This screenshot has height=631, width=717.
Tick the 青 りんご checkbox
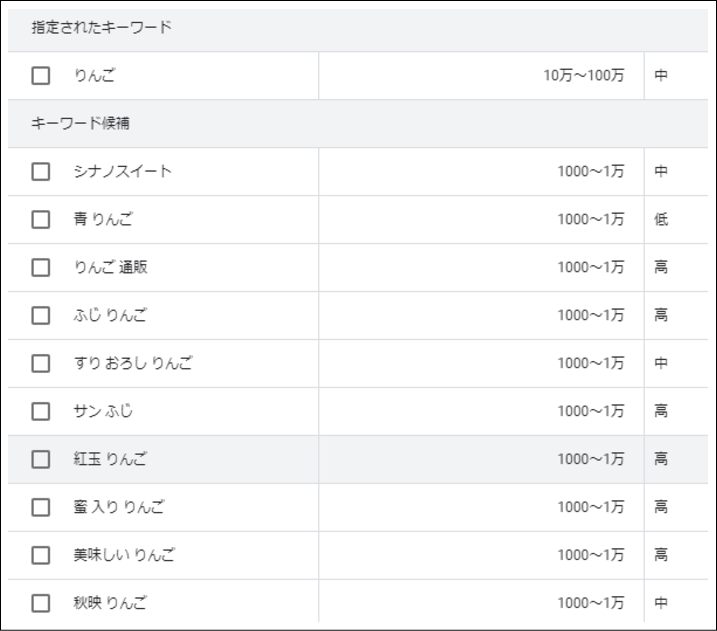coord(41,219)
